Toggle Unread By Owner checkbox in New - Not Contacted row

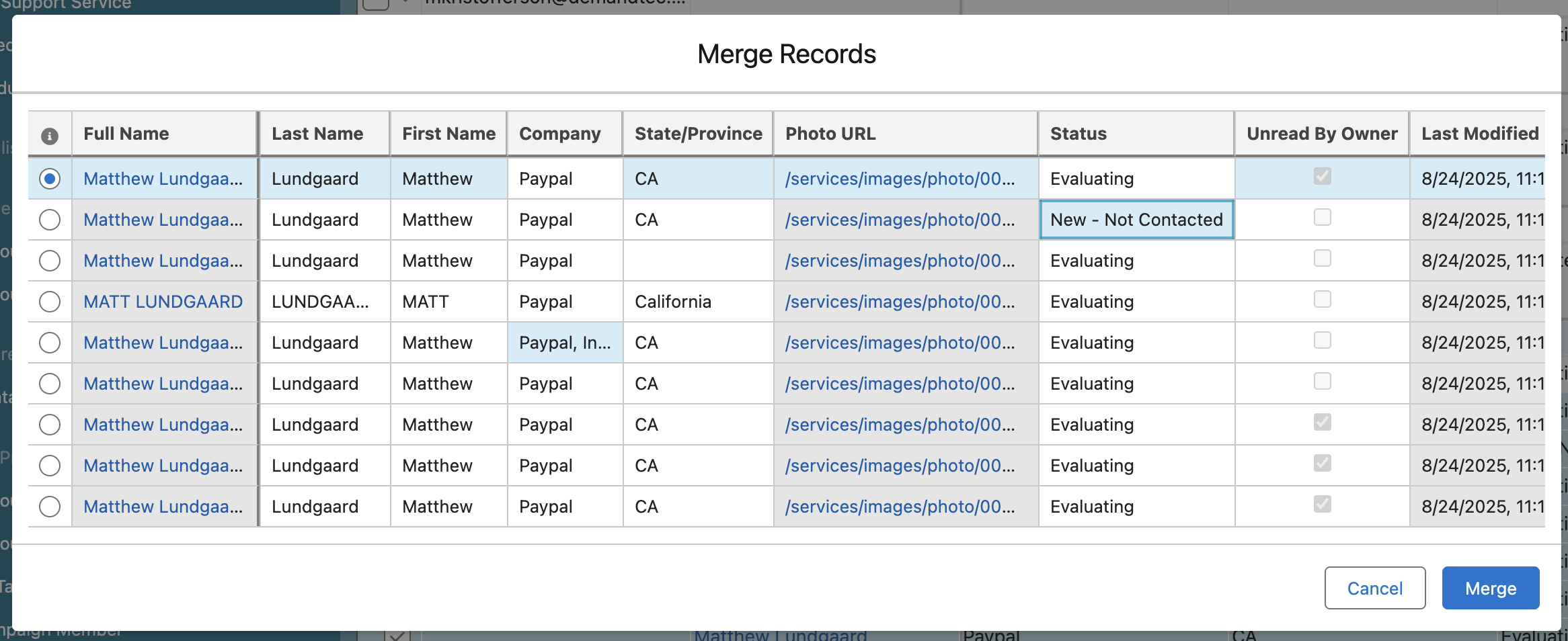coord(1322,218)
